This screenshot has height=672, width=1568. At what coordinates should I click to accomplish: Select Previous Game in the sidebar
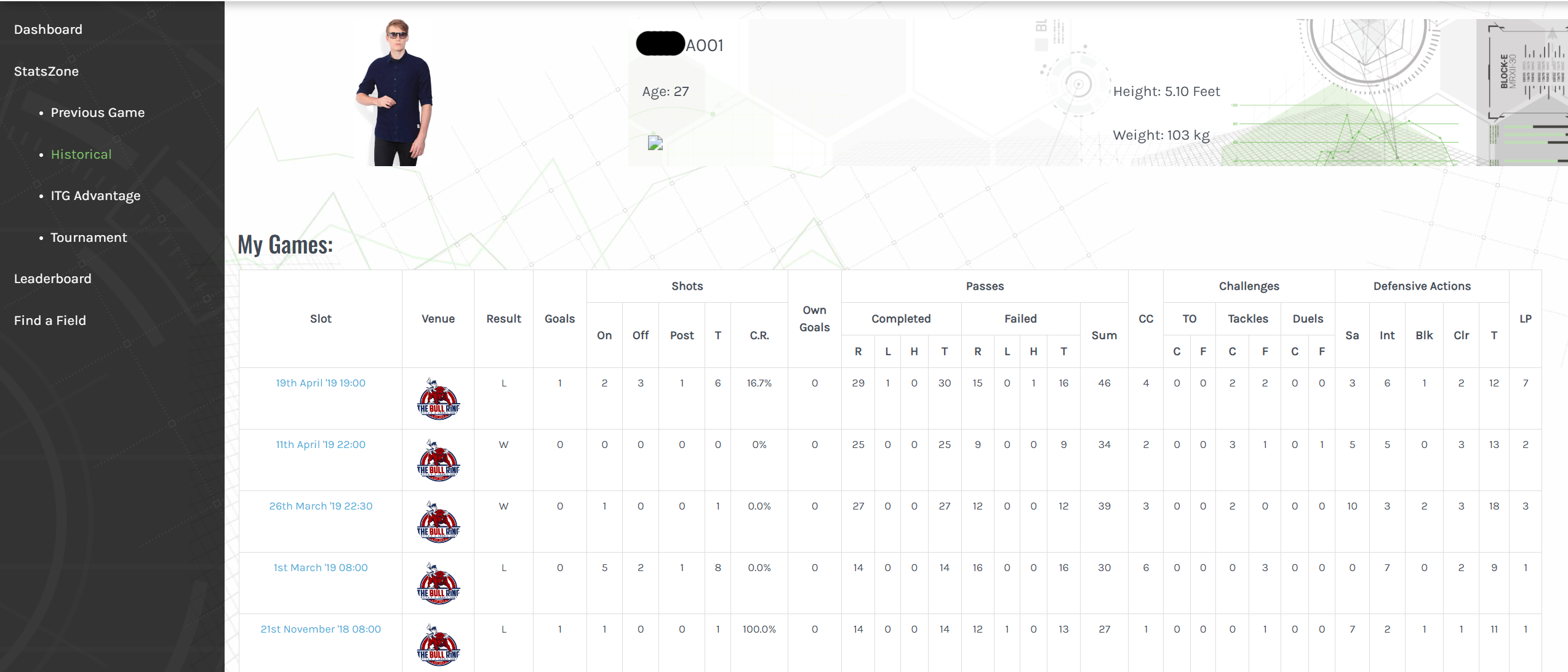[97, 113]
